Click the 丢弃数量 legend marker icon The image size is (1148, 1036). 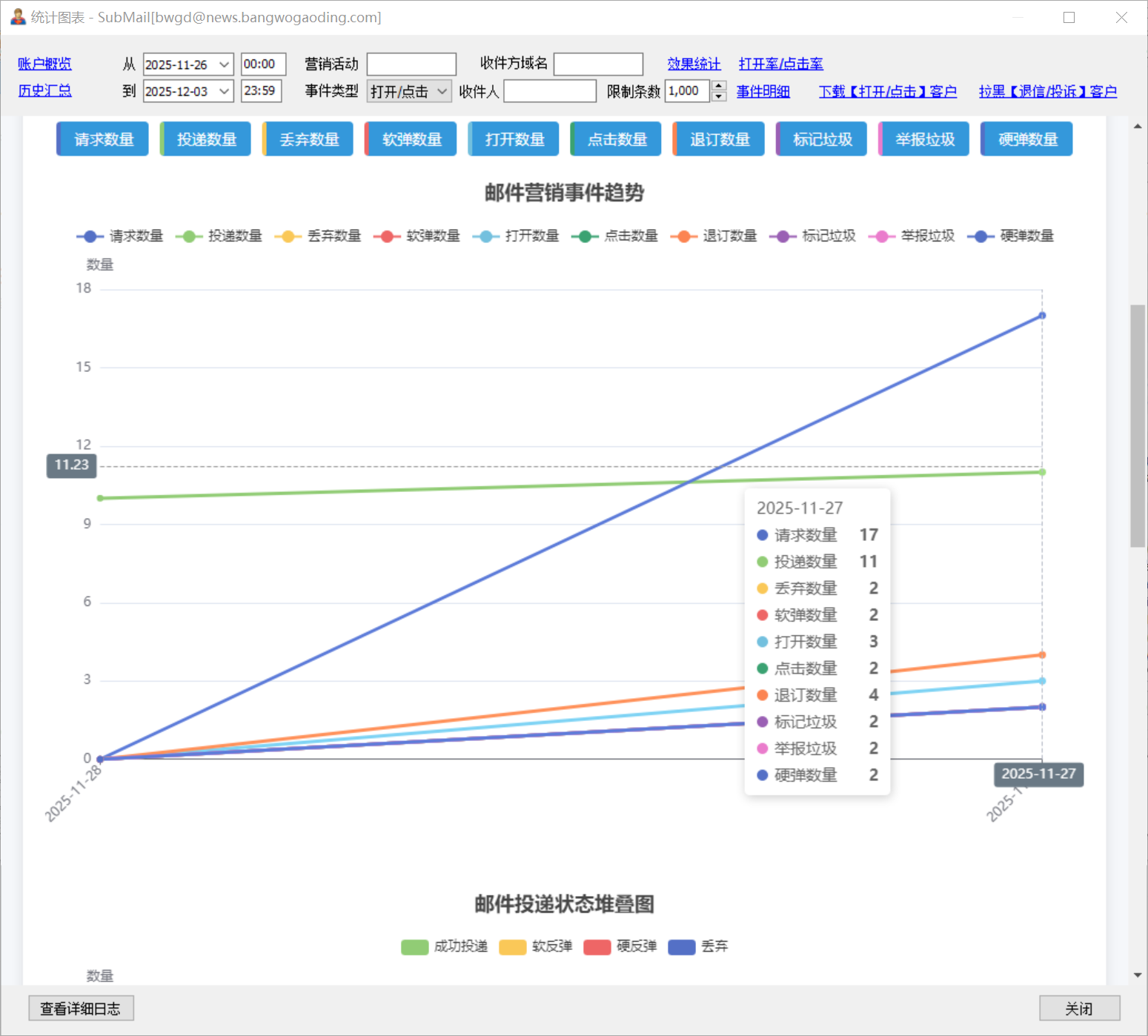click(288, 236)
